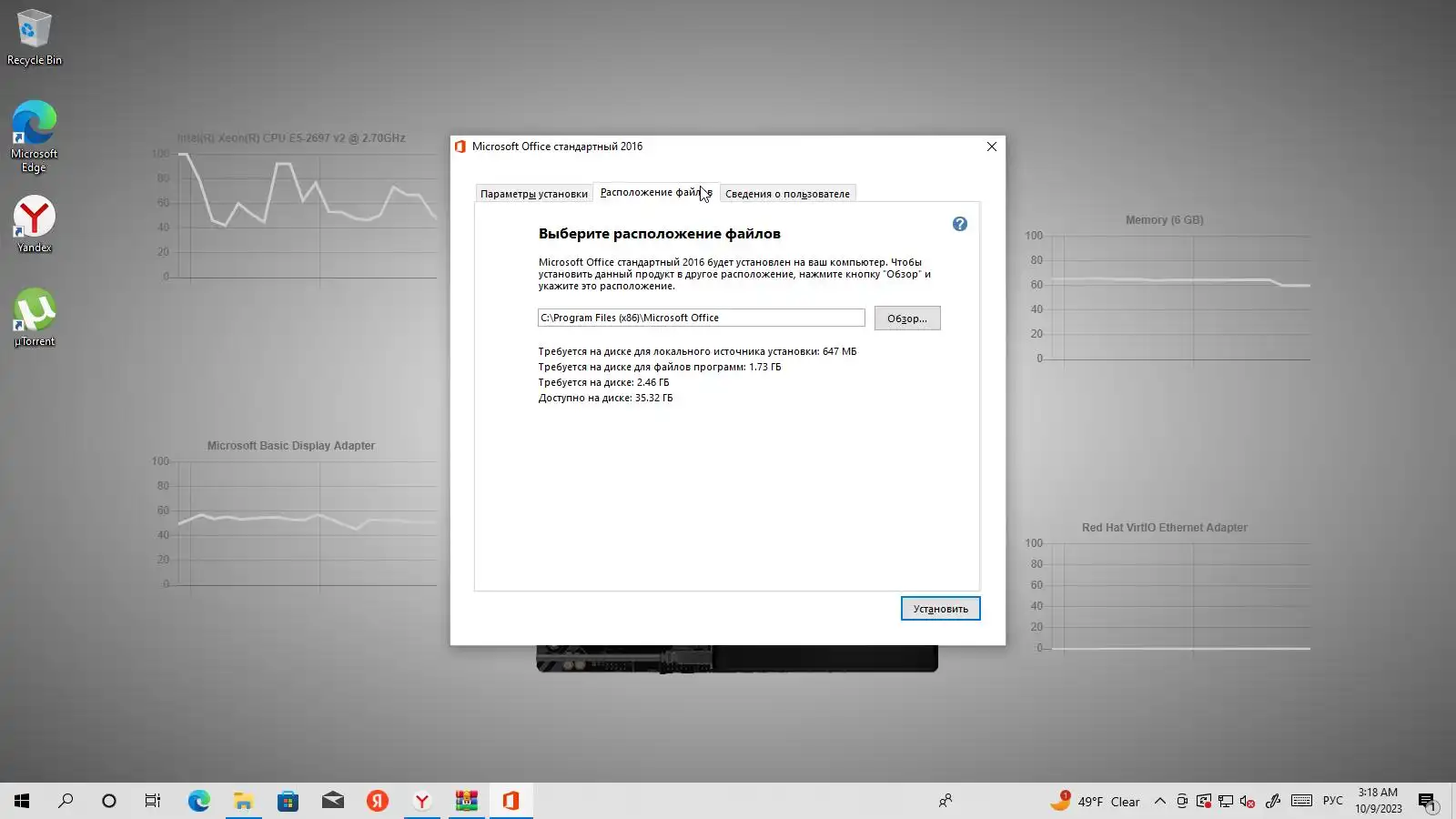Screen dimensions: 1456x819
Task: Click the install path input field
Action: (701, 318)
